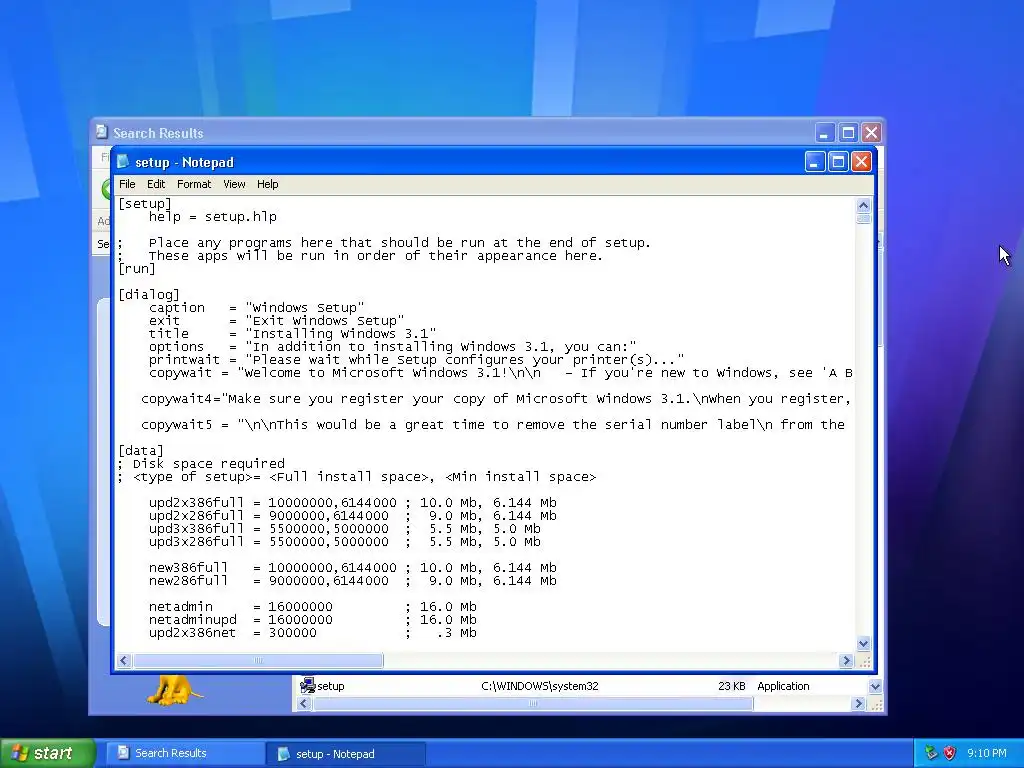Viewport: 1024px width, 768px height.
Task: Open the File menu in Notepad
Action: (x=127, y=184)
